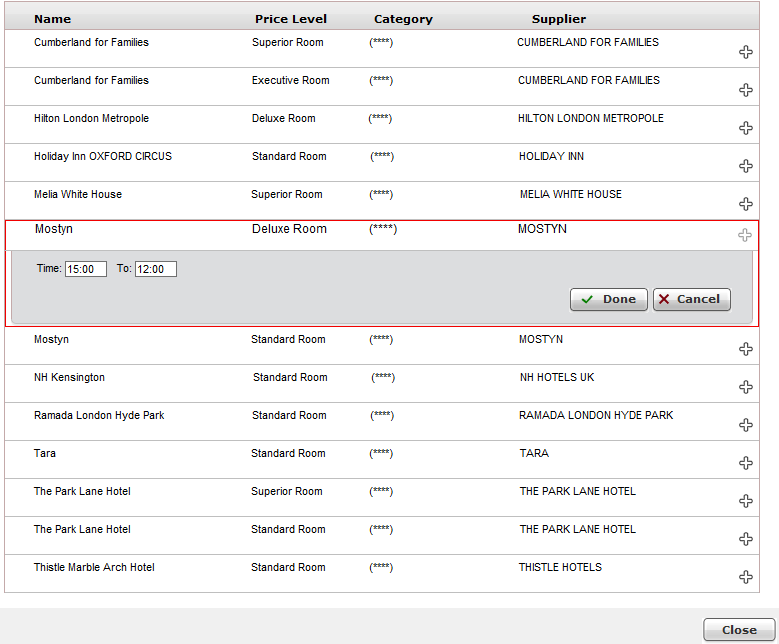Click plus icon for Melia White House
This screenshot has height=644, width=779.
(746, 204)
